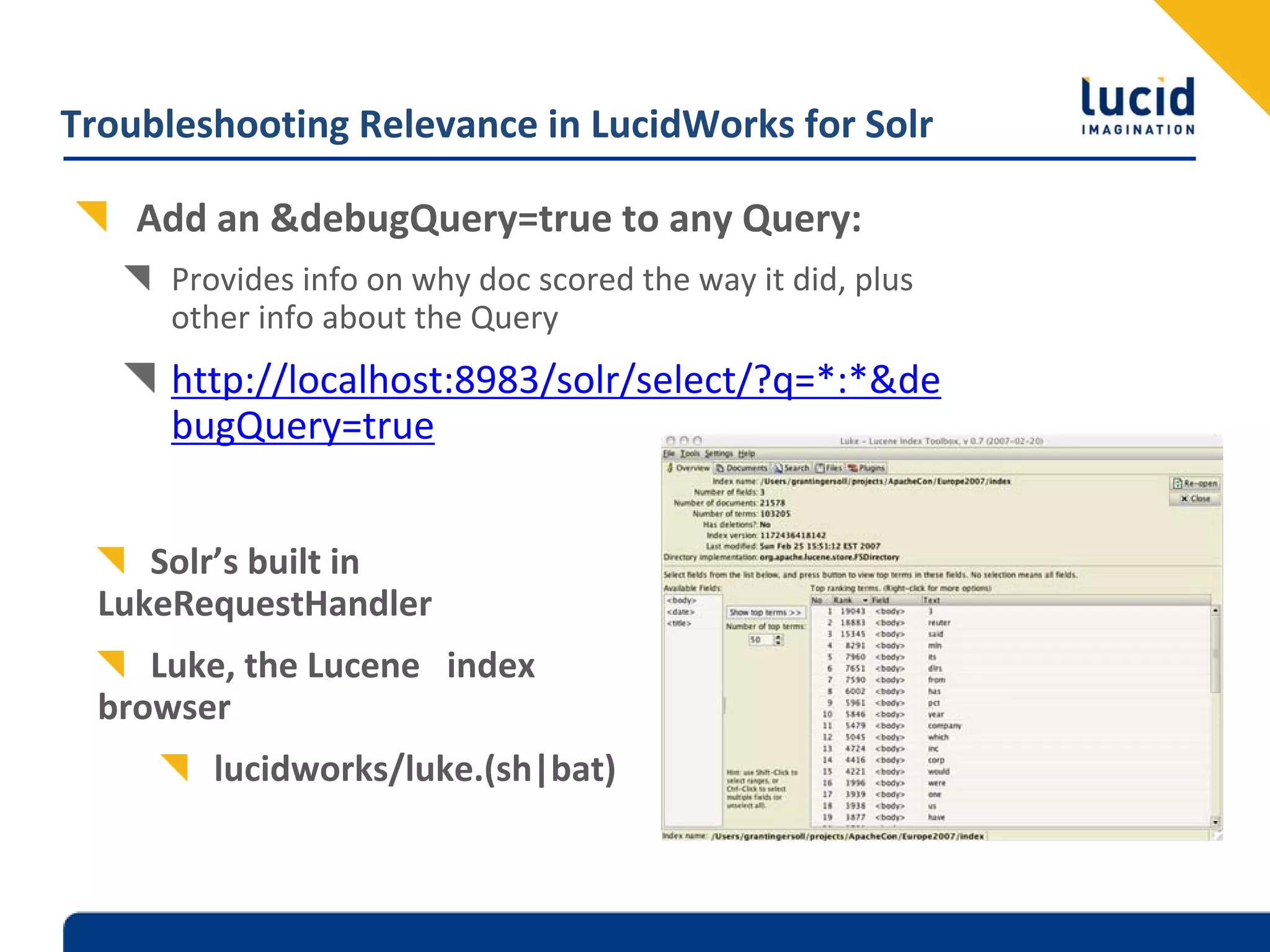Click the Re-open index button

pyautogui.click(x=1195, y=483)
